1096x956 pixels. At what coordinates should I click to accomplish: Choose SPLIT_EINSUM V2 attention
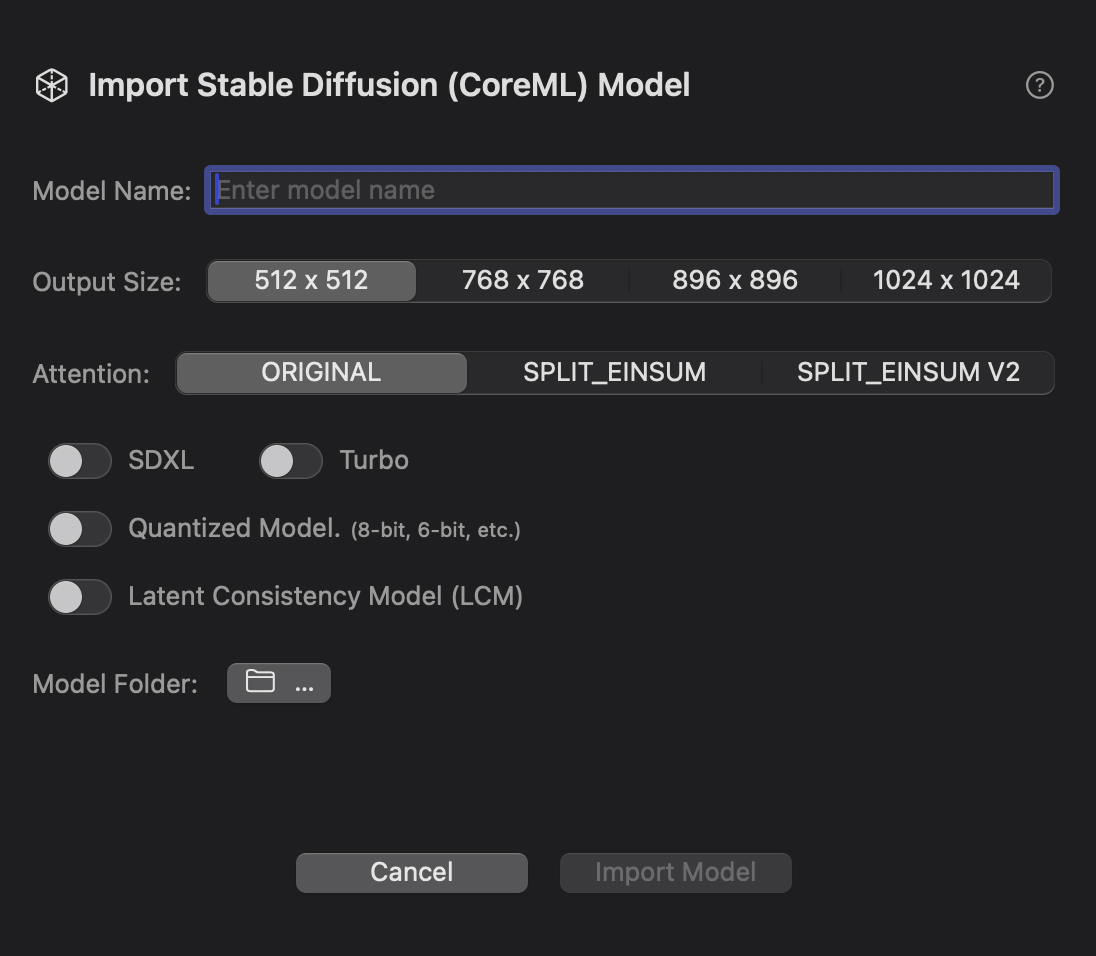click(x=908, y=373)
